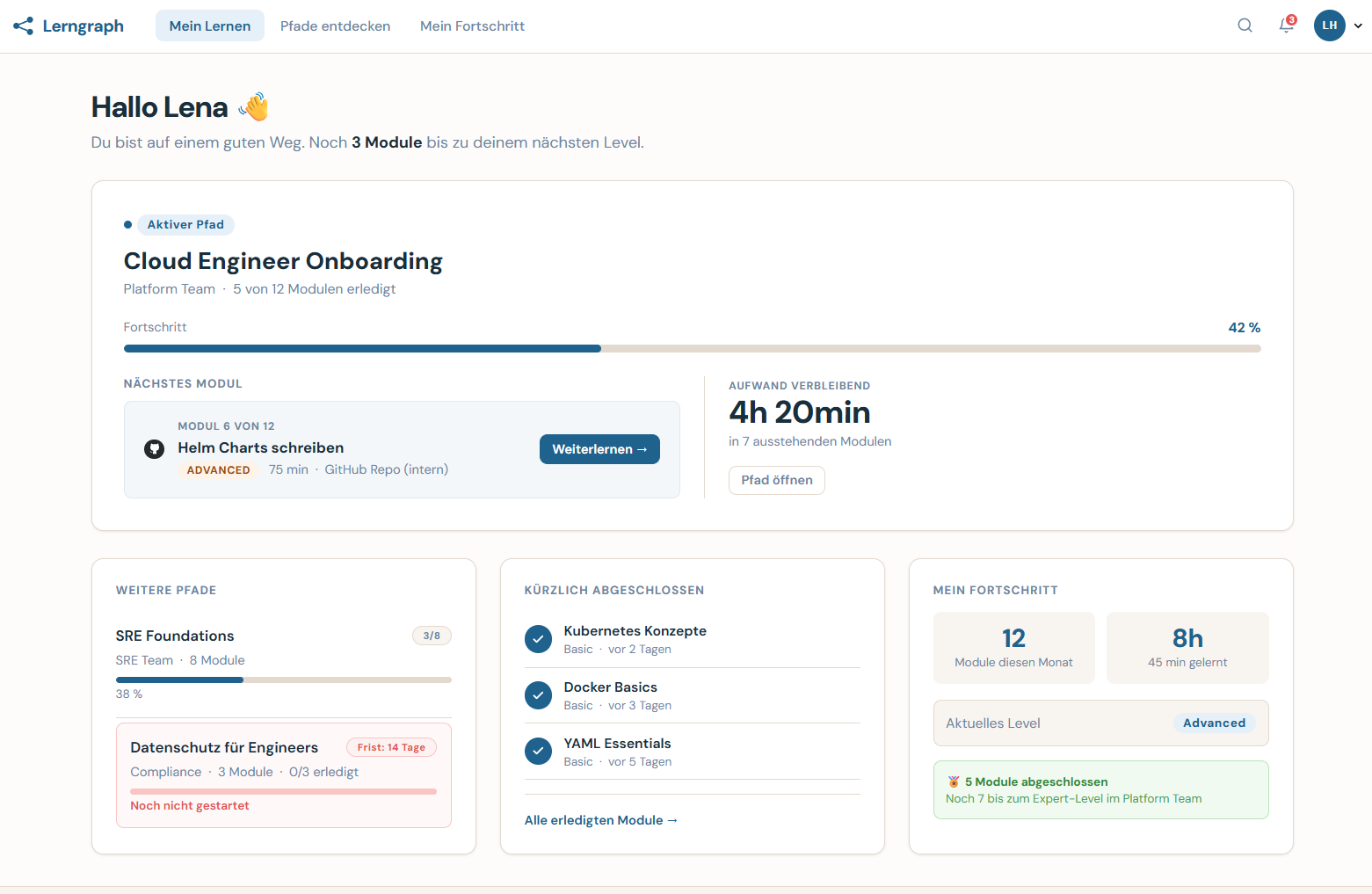Open Pfade entdecken tab
Screen dimensions: 1372x894
[335, 25]
